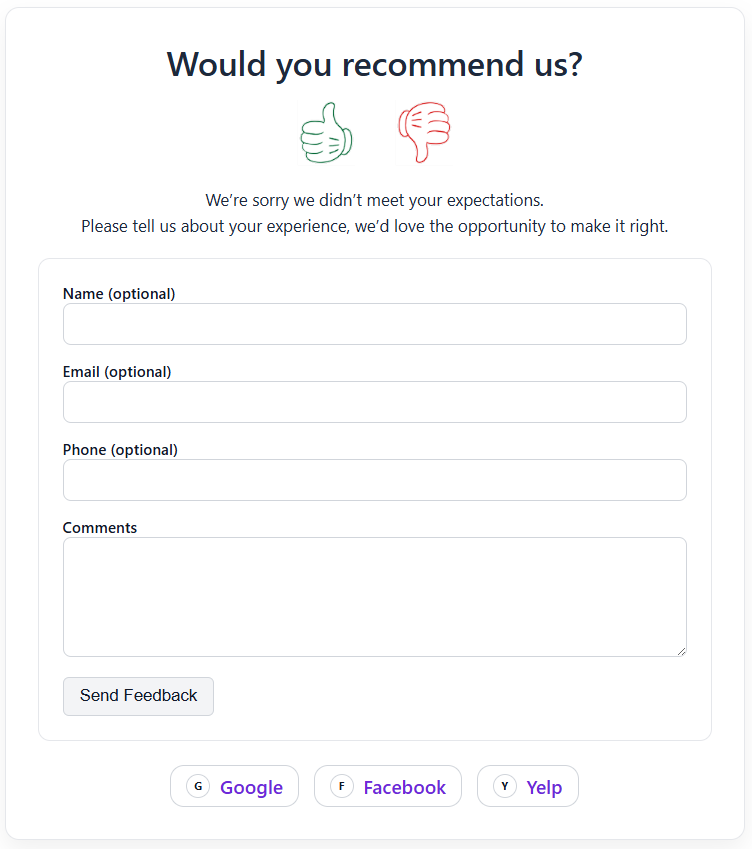Click the thumbs down recommendation icon
752x849 pixels.
click(x=424, y=132)
